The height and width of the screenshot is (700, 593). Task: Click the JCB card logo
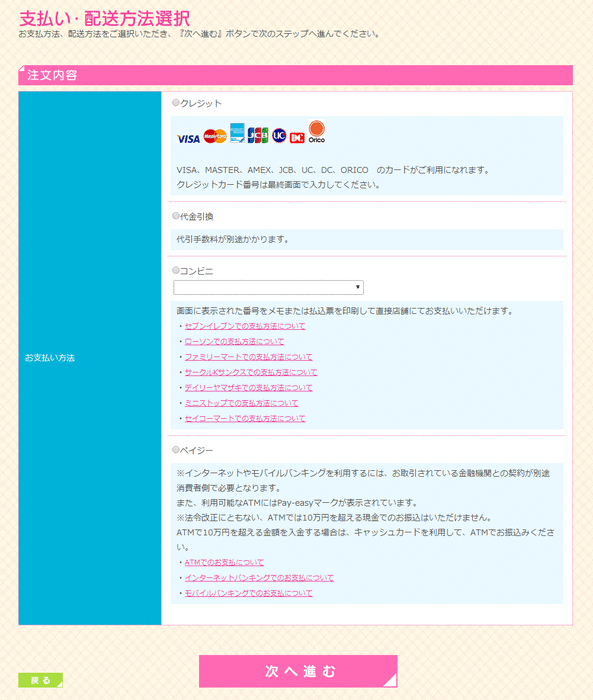pyautogui.click(x=258, y=135)
